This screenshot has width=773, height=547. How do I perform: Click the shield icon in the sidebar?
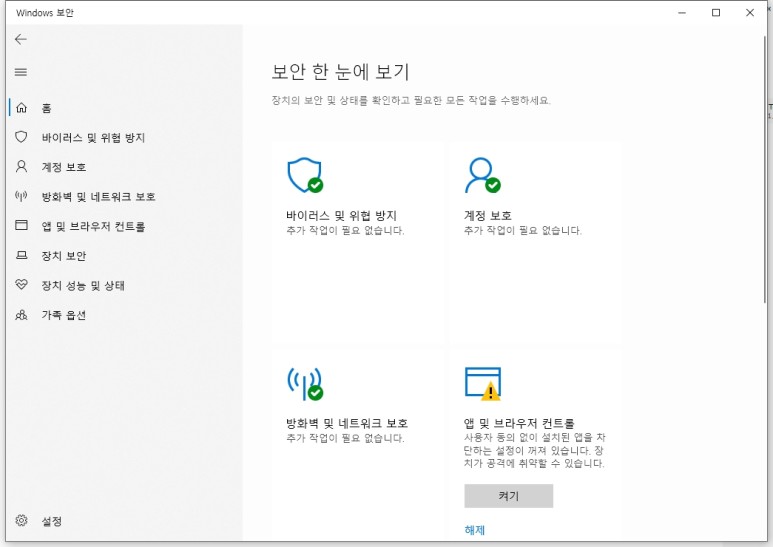pyautogui.click(x=21, y=137)
